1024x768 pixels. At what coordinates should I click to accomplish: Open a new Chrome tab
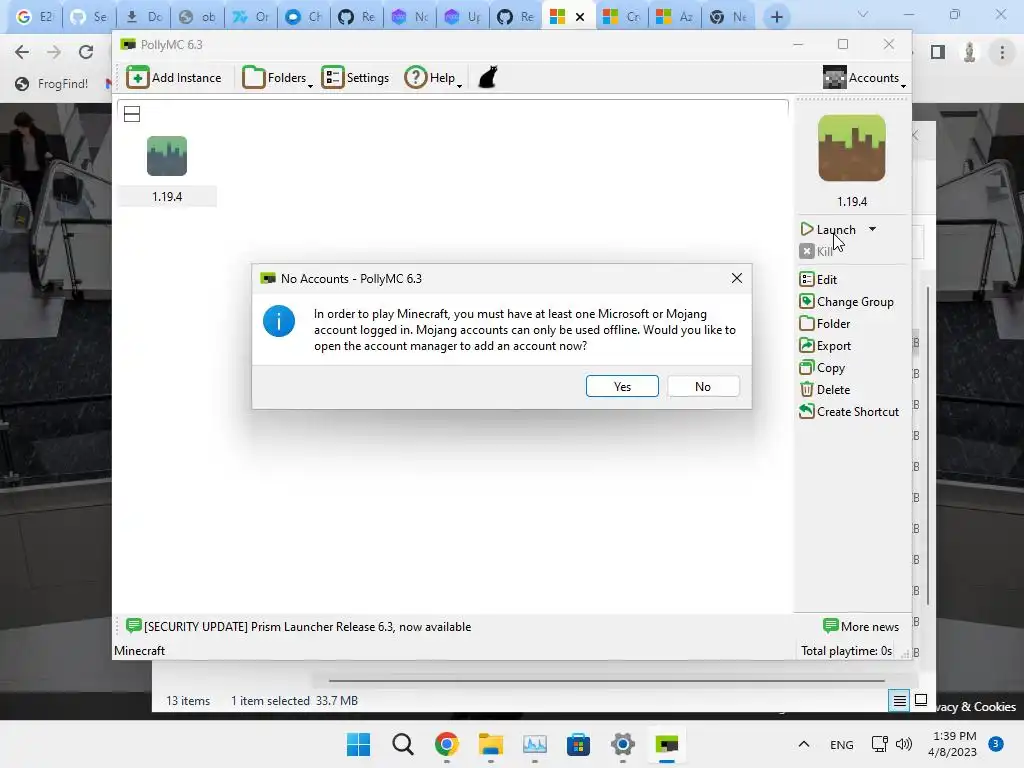[776, 18]
